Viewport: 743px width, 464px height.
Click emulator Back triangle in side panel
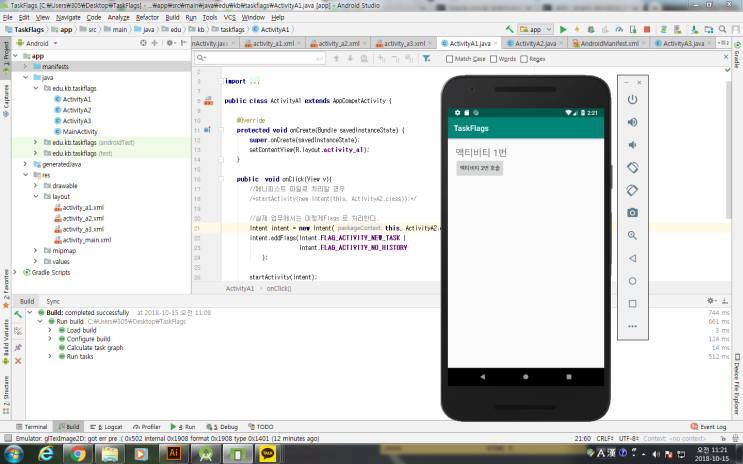point(632,258)
